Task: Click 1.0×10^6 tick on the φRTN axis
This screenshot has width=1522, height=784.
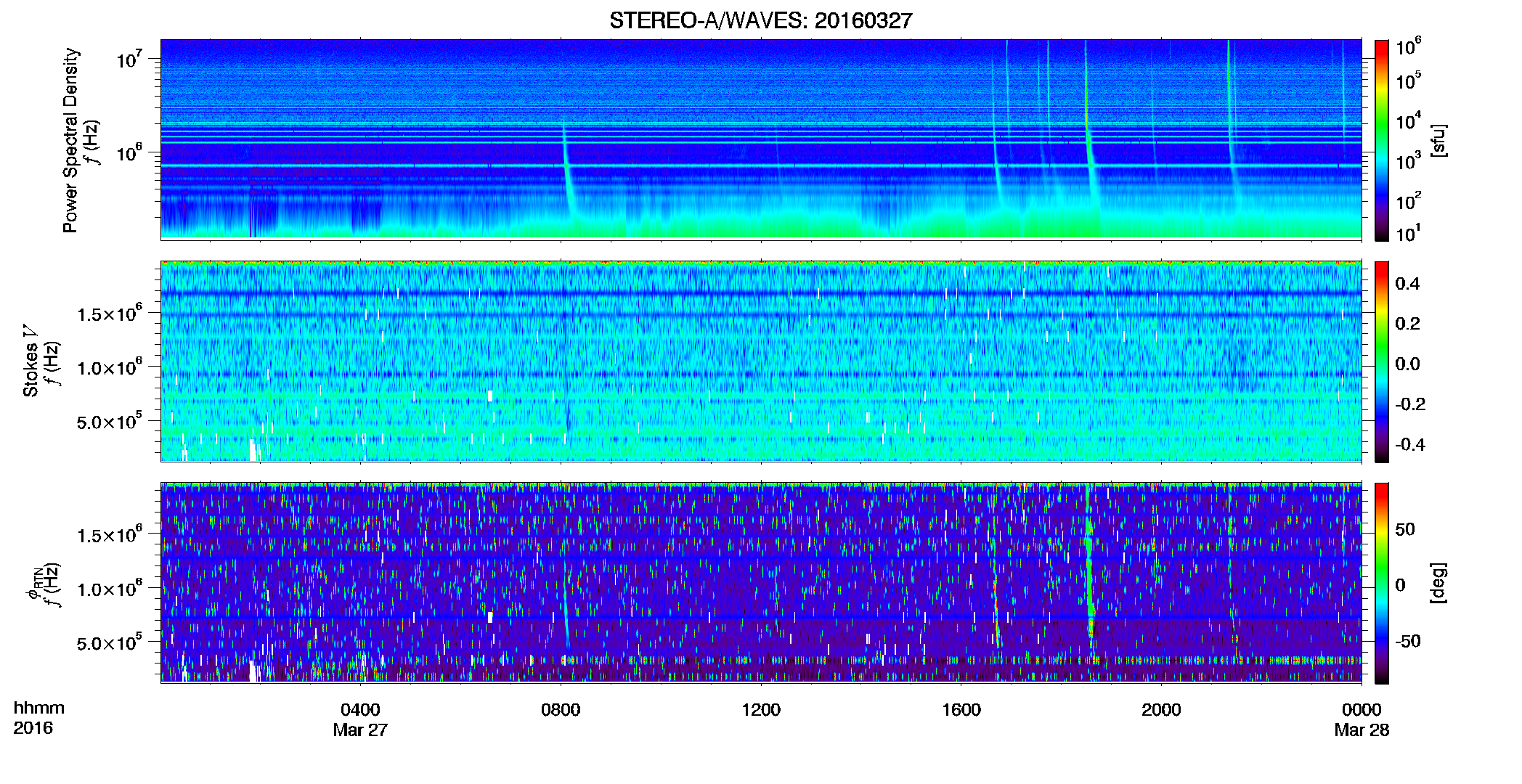Action: pyautogui.click(x=109, y=588)
